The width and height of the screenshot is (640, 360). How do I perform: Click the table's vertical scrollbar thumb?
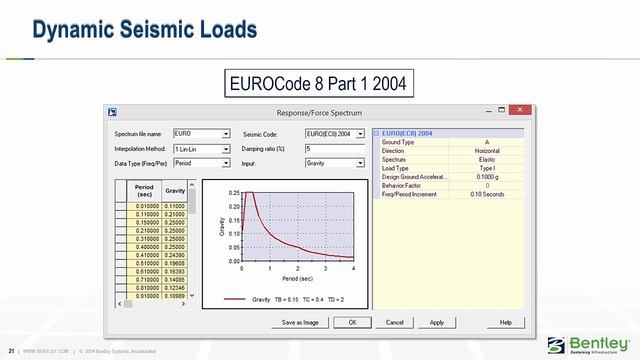point(192,202)
